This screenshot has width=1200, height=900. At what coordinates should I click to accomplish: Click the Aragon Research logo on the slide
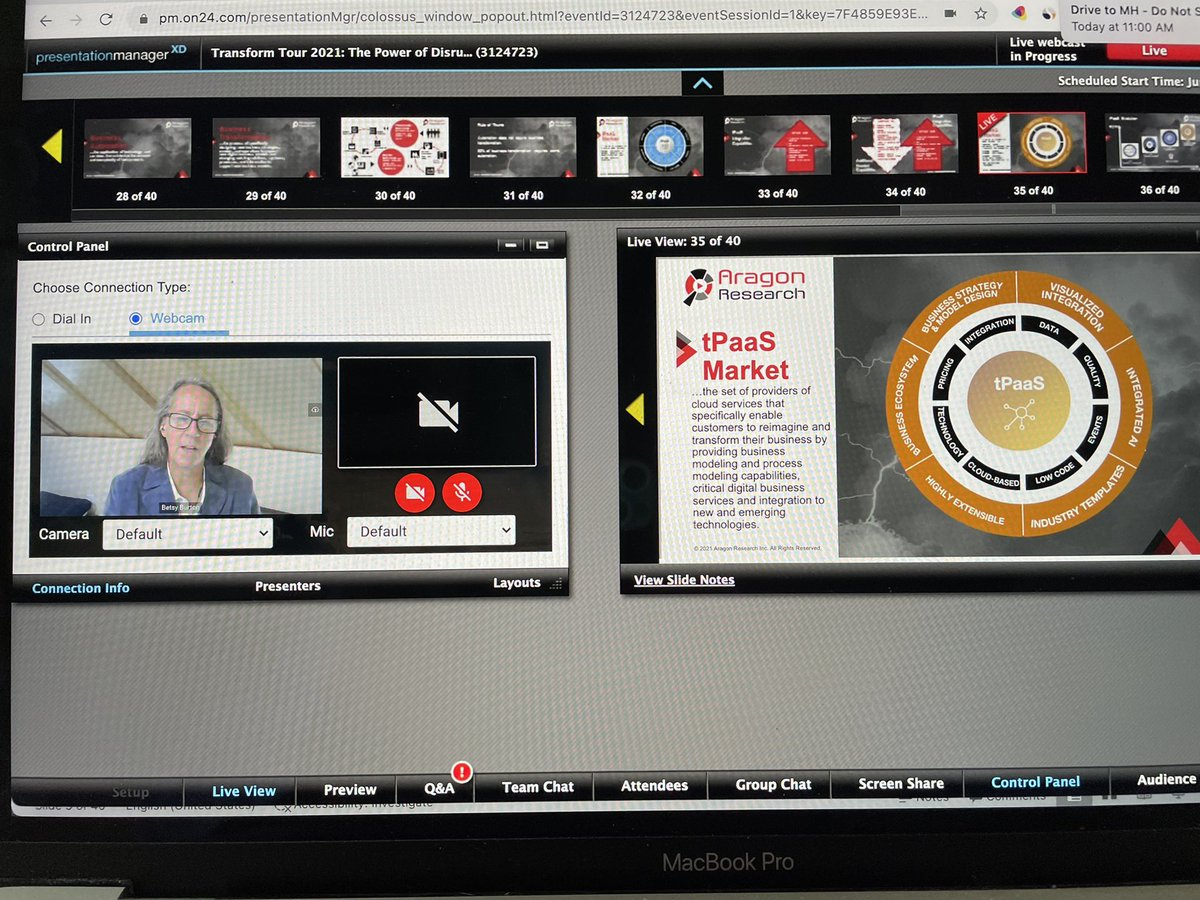[745, 285]
